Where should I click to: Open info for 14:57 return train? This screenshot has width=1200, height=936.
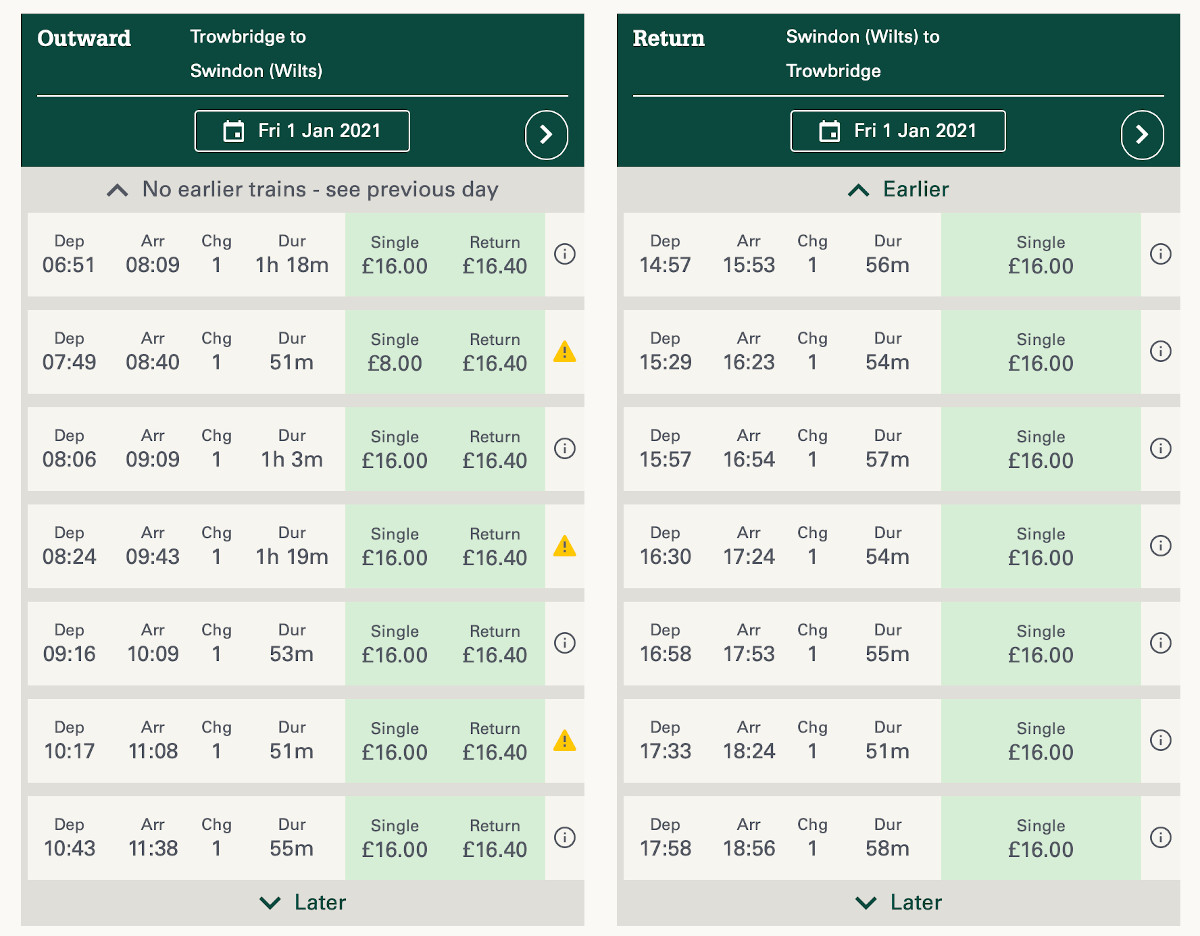[x=1160, y=254]
